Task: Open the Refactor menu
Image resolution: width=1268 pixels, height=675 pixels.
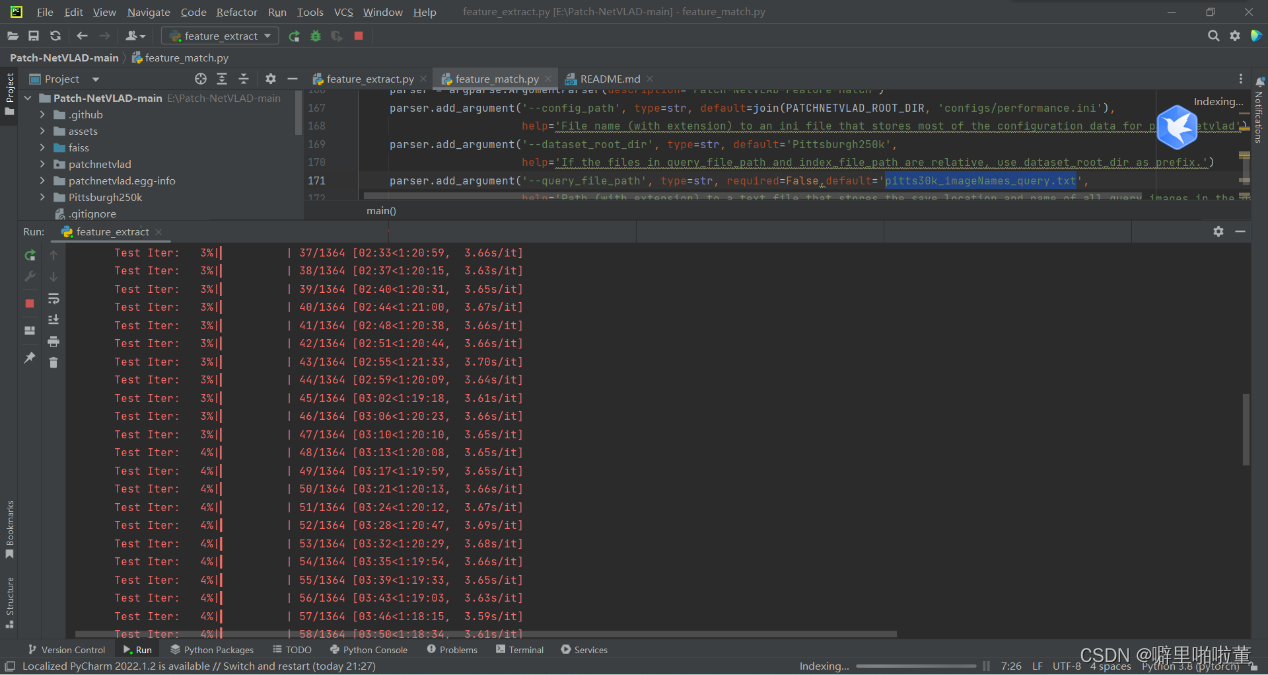Action: click(236, 12)
